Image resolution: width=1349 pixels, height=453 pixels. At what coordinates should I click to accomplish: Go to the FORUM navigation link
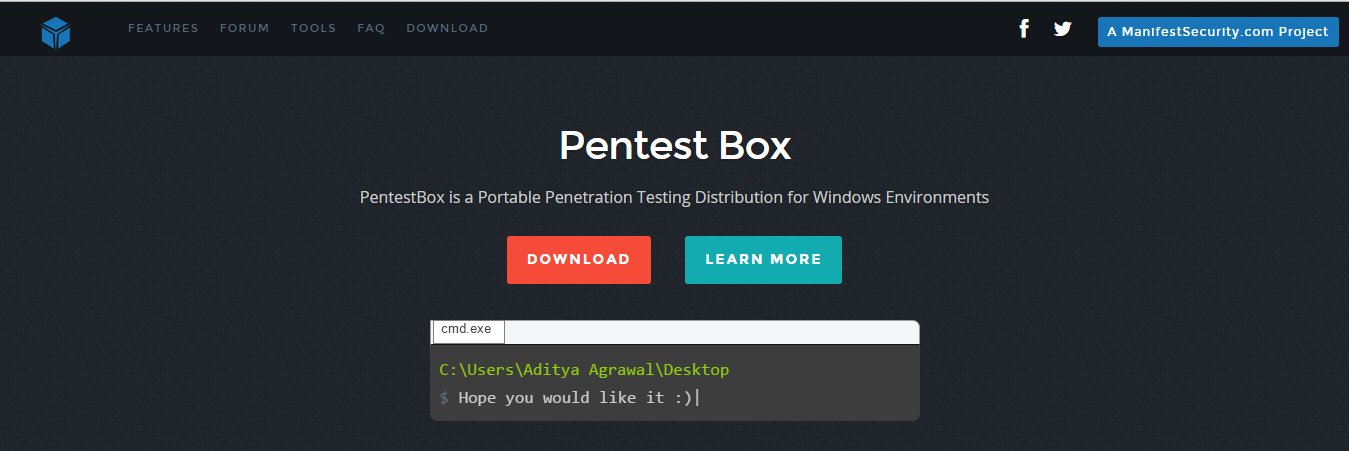click(245, 28)
